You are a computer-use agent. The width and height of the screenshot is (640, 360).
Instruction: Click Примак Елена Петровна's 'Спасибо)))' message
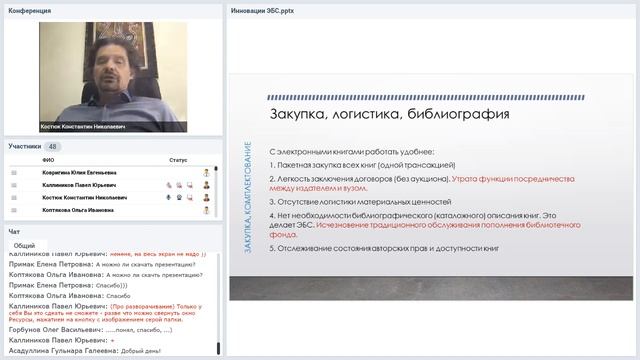coord(68,285)
